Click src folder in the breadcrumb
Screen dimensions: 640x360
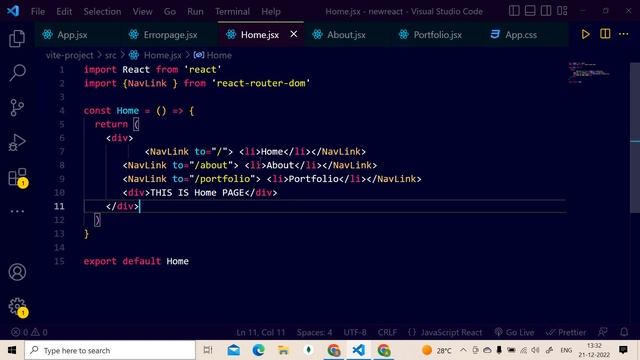coord(111,55)
